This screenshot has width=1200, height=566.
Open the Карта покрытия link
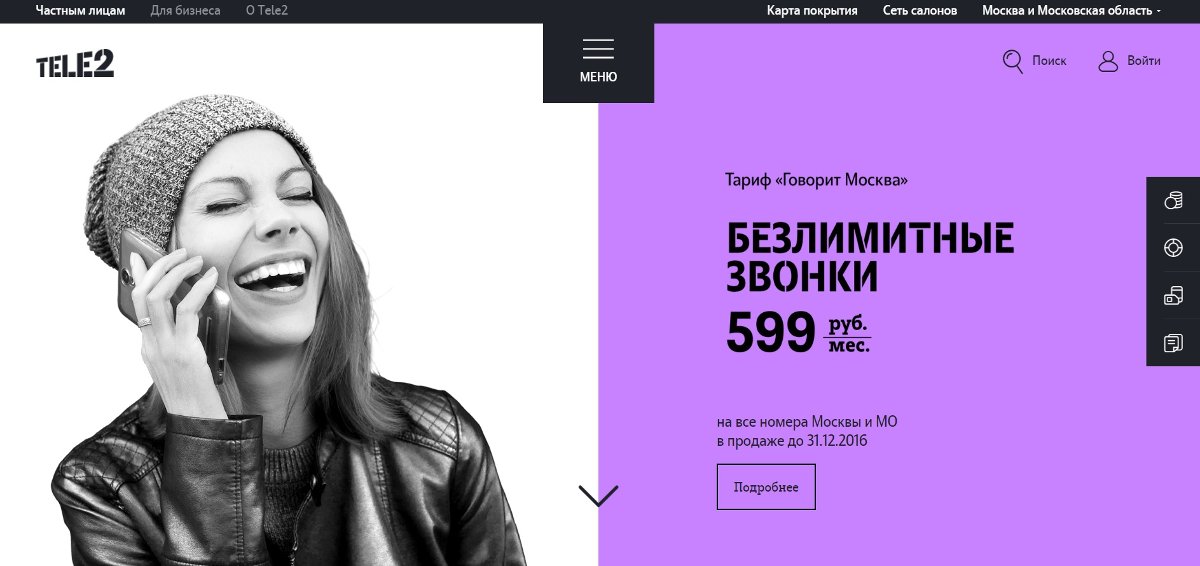812,11
